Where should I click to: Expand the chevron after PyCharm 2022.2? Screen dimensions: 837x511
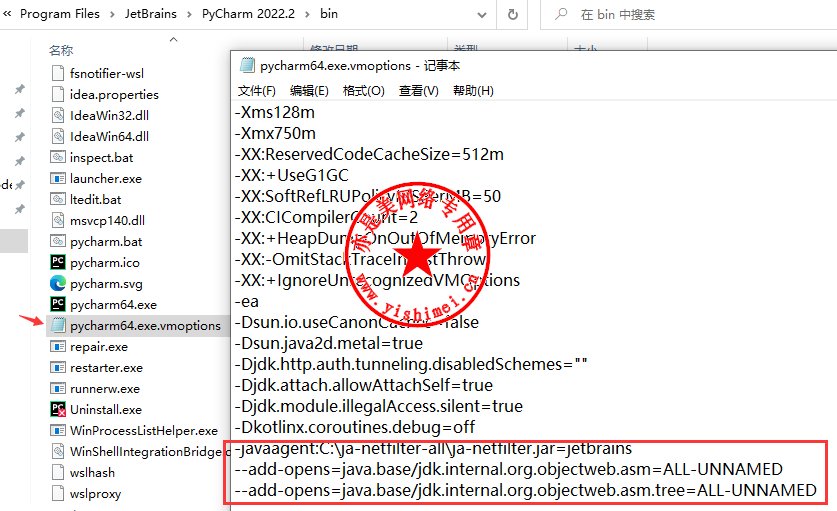point(307,14)
